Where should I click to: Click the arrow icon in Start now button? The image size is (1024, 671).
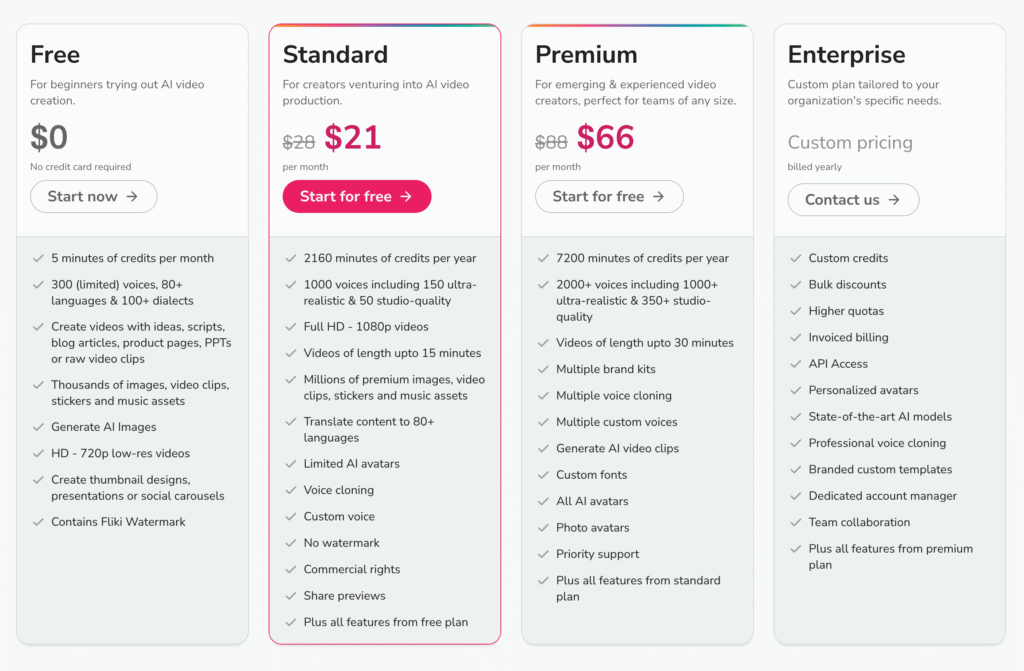click(132, 197)
